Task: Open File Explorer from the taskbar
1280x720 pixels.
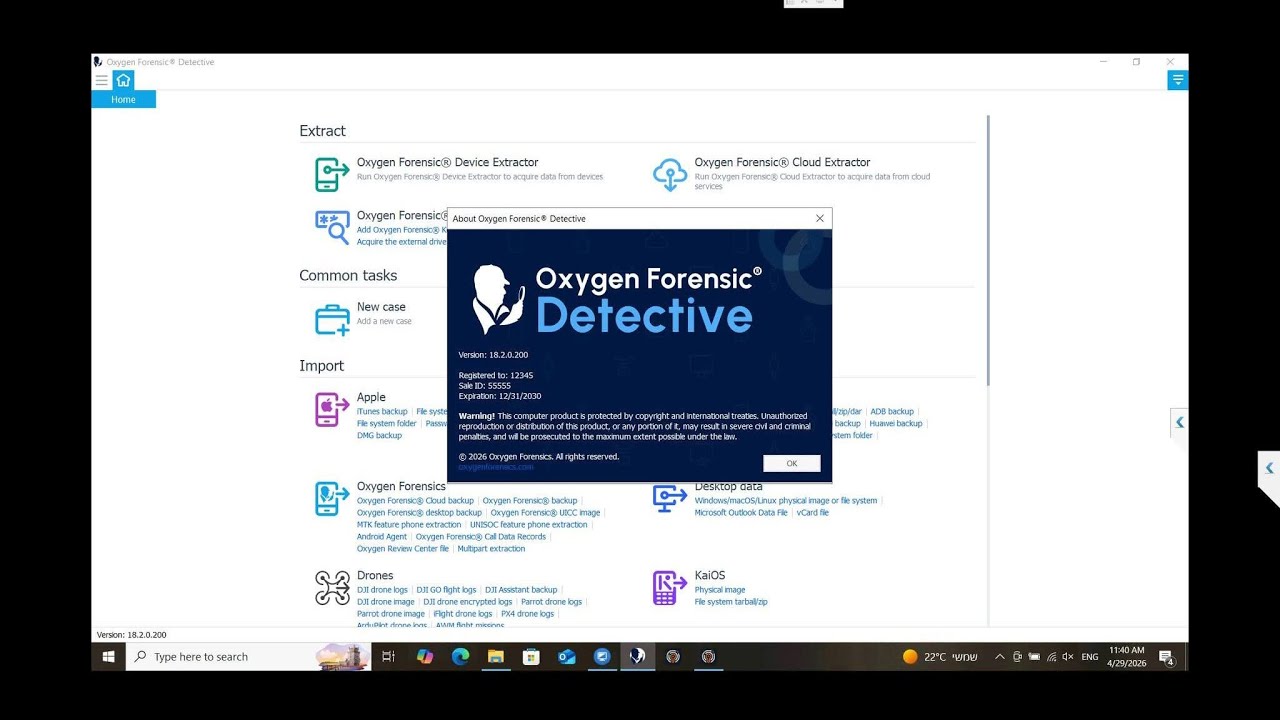Action: click(x=495, y=656)
